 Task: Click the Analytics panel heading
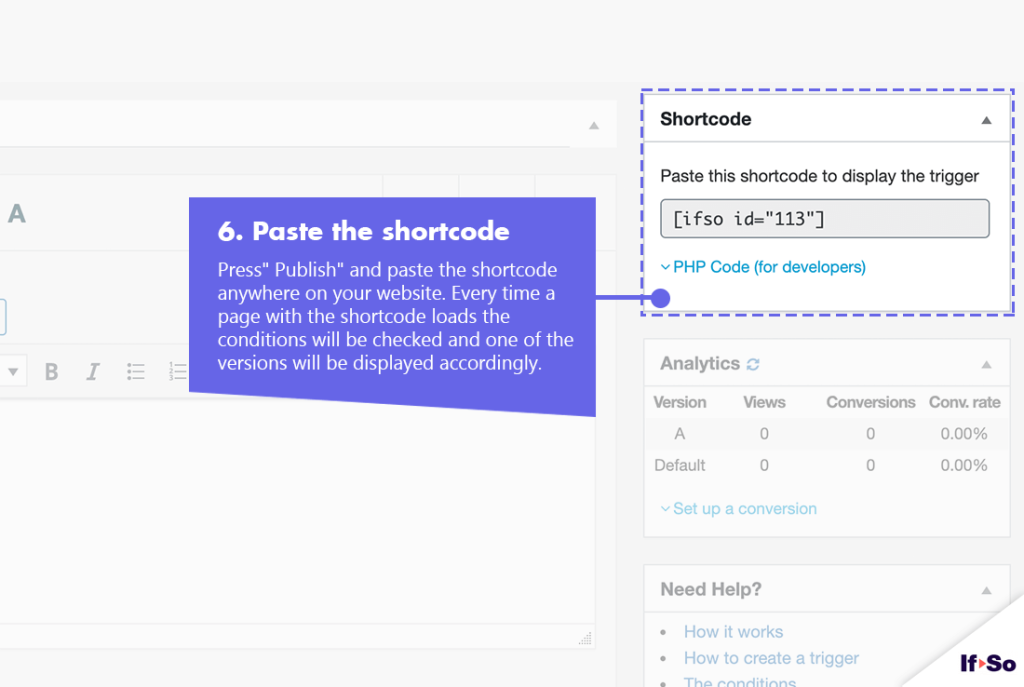point(699,363)
